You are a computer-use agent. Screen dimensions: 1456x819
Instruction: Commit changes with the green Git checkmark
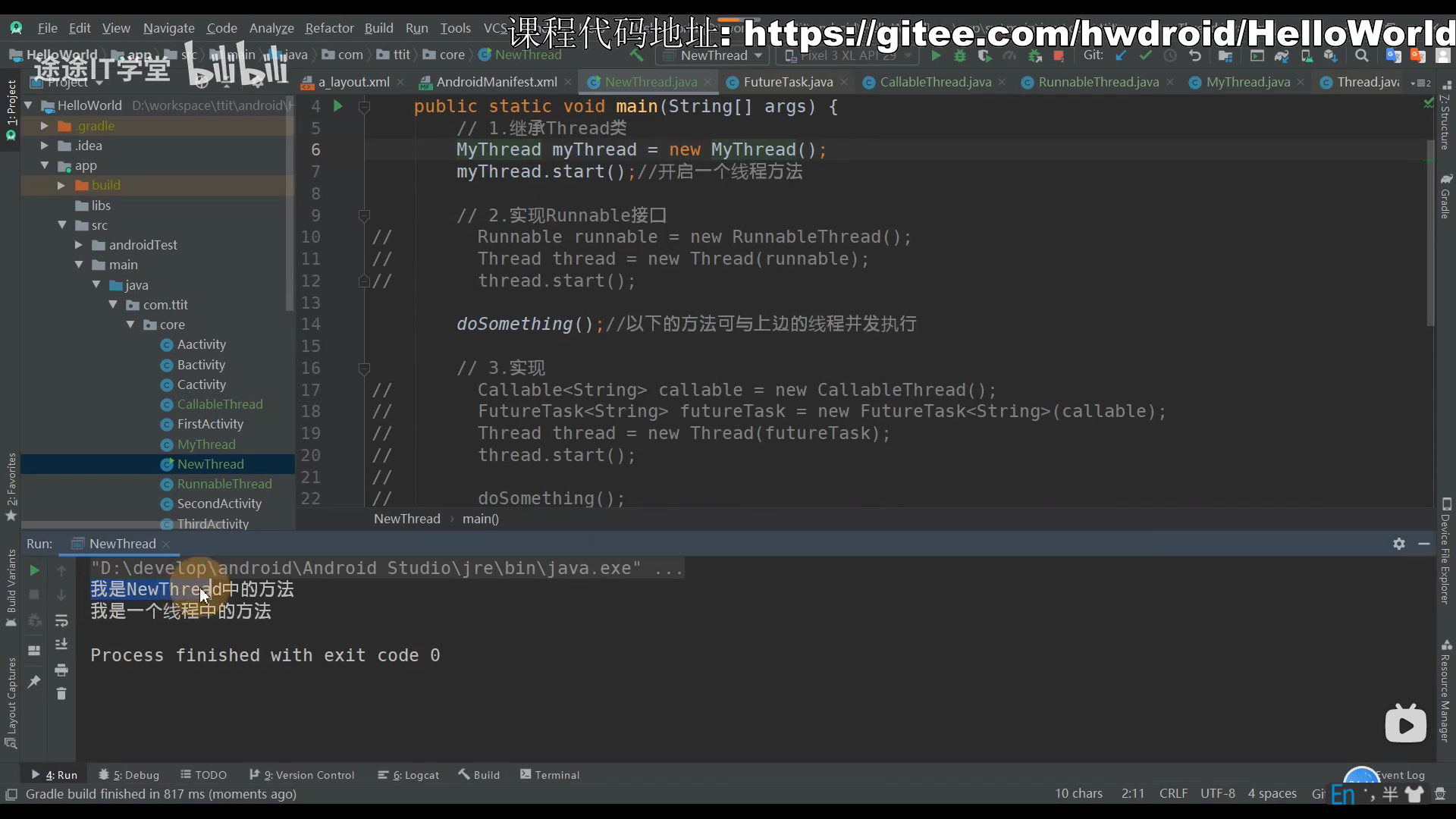pos(1144,55)
